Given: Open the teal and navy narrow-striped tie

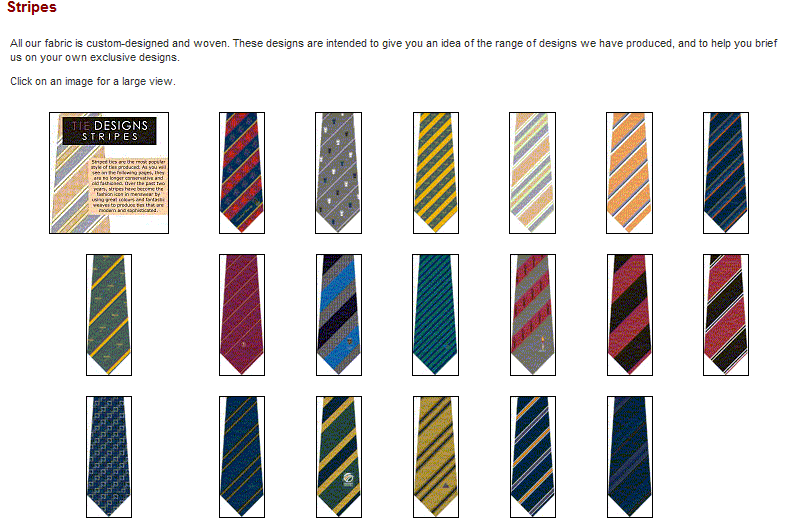Looking at the screenshot, I should pyautogui.click(x=435, y=315).
